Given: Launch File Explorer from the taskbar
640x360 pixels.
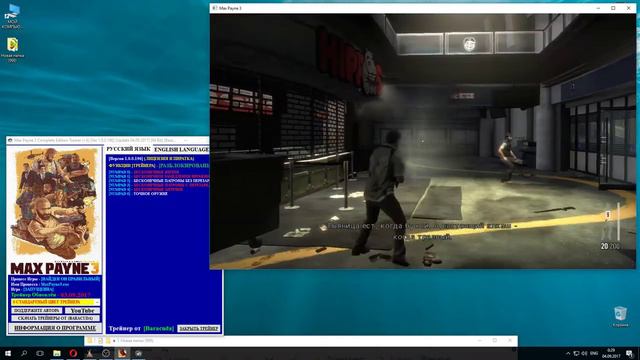Looking at the screenshot, I should [x=57, y=353].
